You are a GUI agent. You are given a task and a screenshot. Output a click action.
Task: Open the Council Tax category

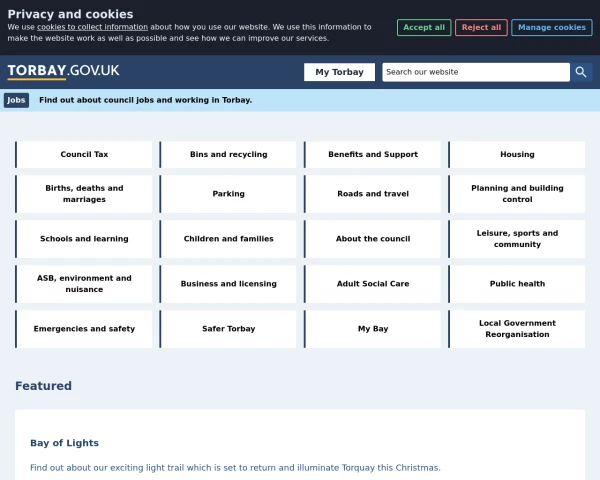85,155
